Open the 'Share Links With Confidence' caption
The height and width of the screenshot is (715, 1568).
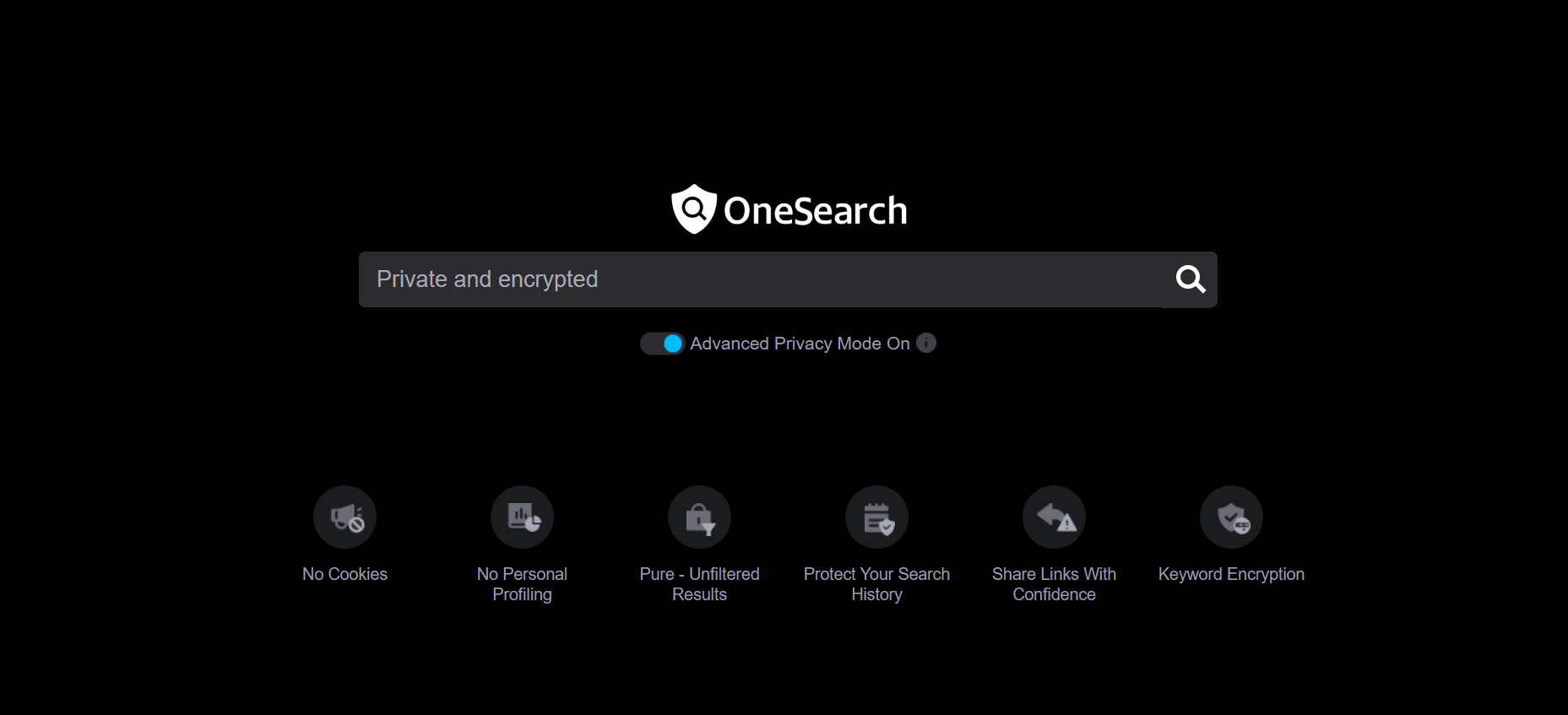(1055, 584)
